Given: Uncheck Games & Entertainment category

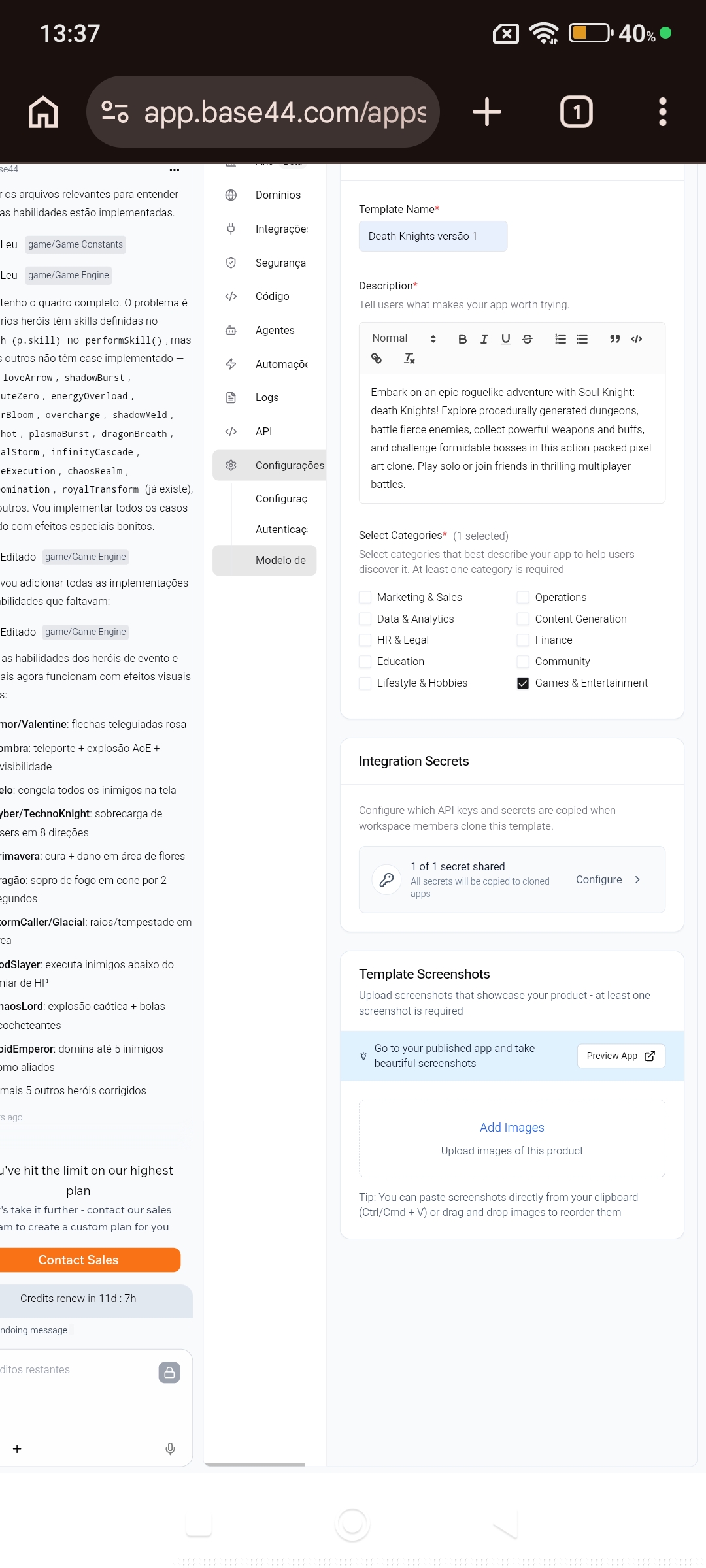Looking at the screenshot, I should pyautogui.click(x=523, y=683).
